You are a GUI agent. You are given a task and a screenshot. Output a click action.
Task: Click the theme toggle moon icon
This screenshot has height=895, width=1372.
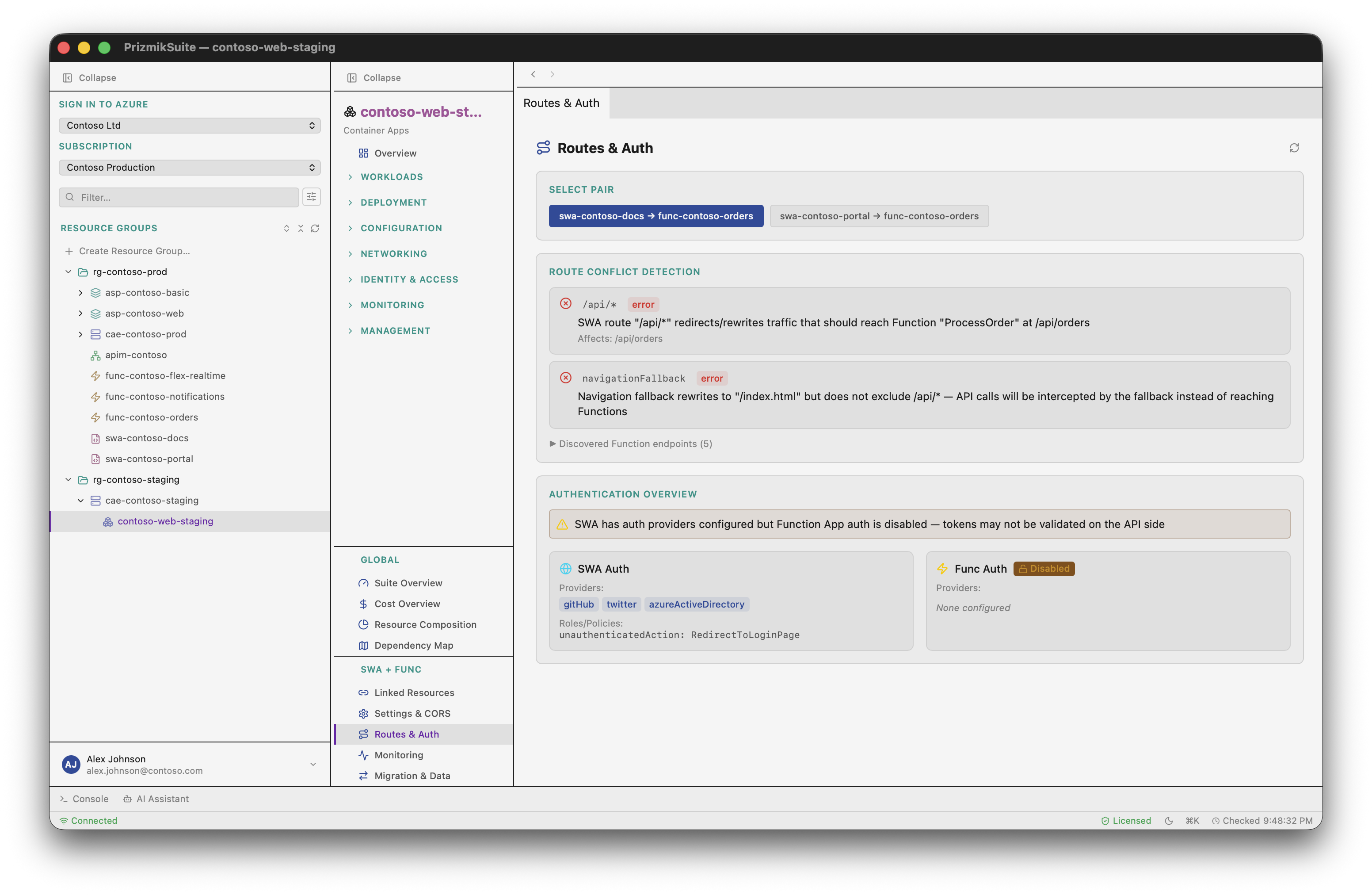[x=1169, y=821]
